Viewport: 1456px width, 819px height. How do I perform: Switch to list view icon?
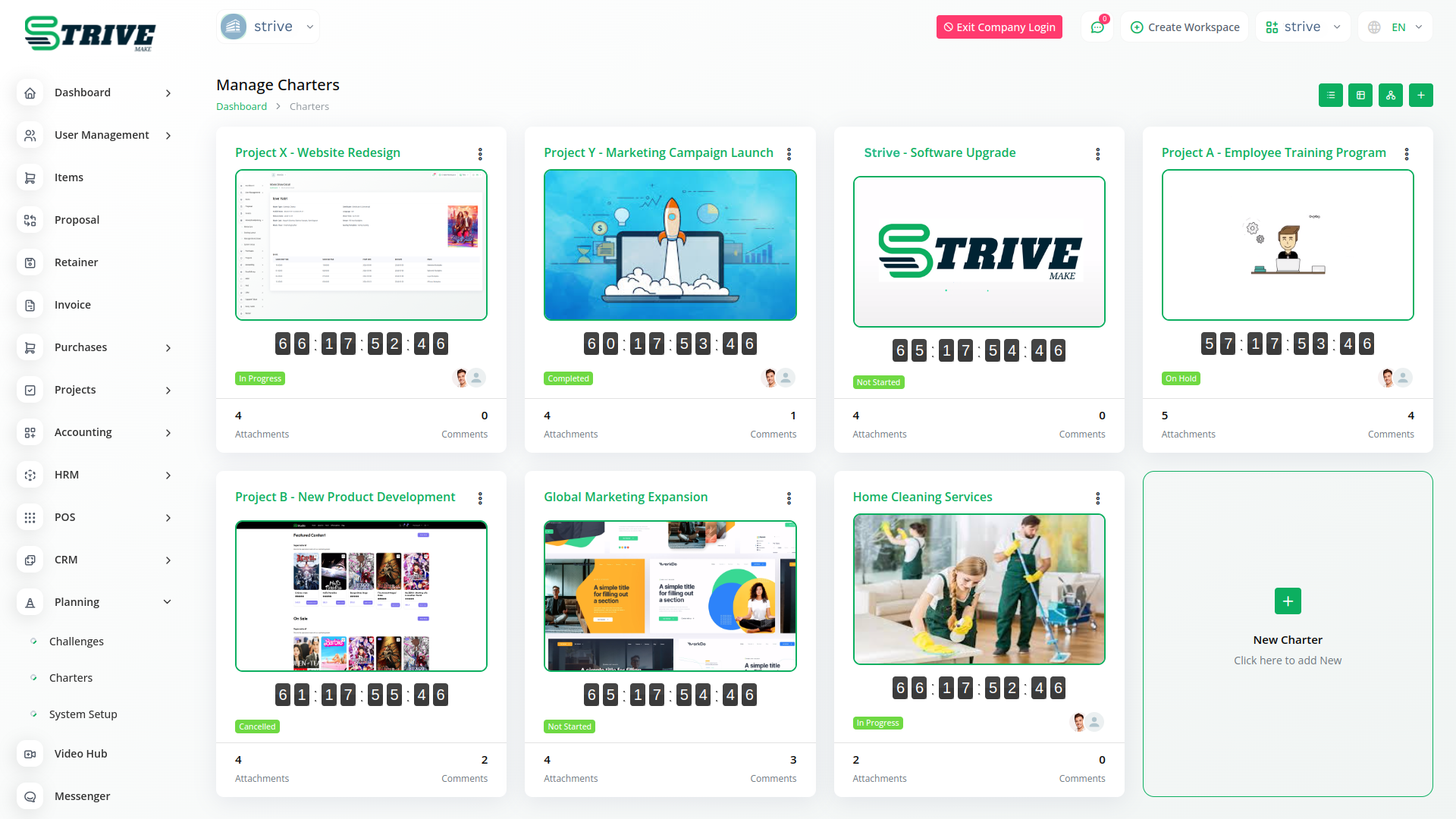coord(1330,96)
